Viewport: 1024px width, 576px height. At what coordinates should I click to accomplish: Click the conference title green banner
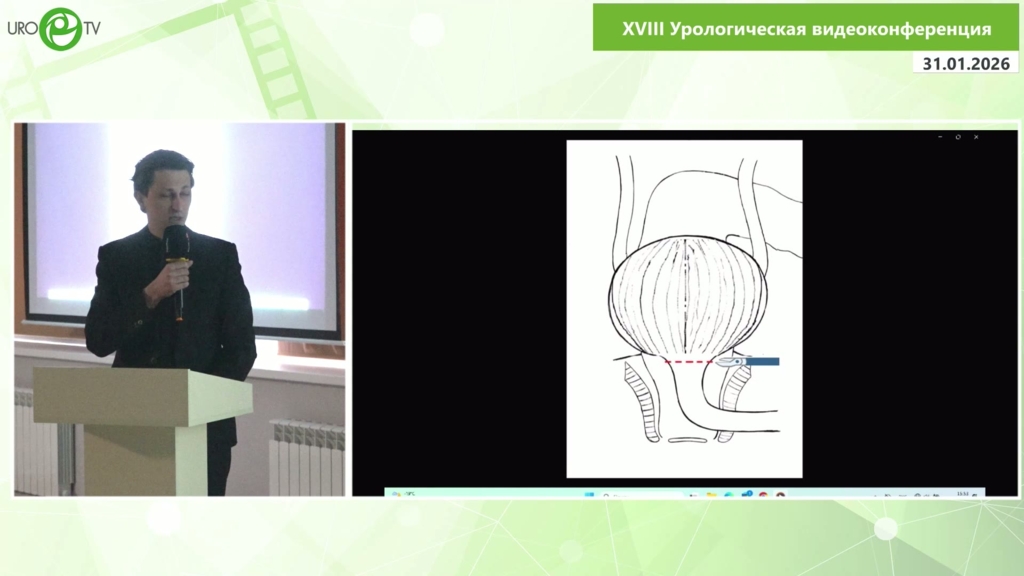point(806,28)
